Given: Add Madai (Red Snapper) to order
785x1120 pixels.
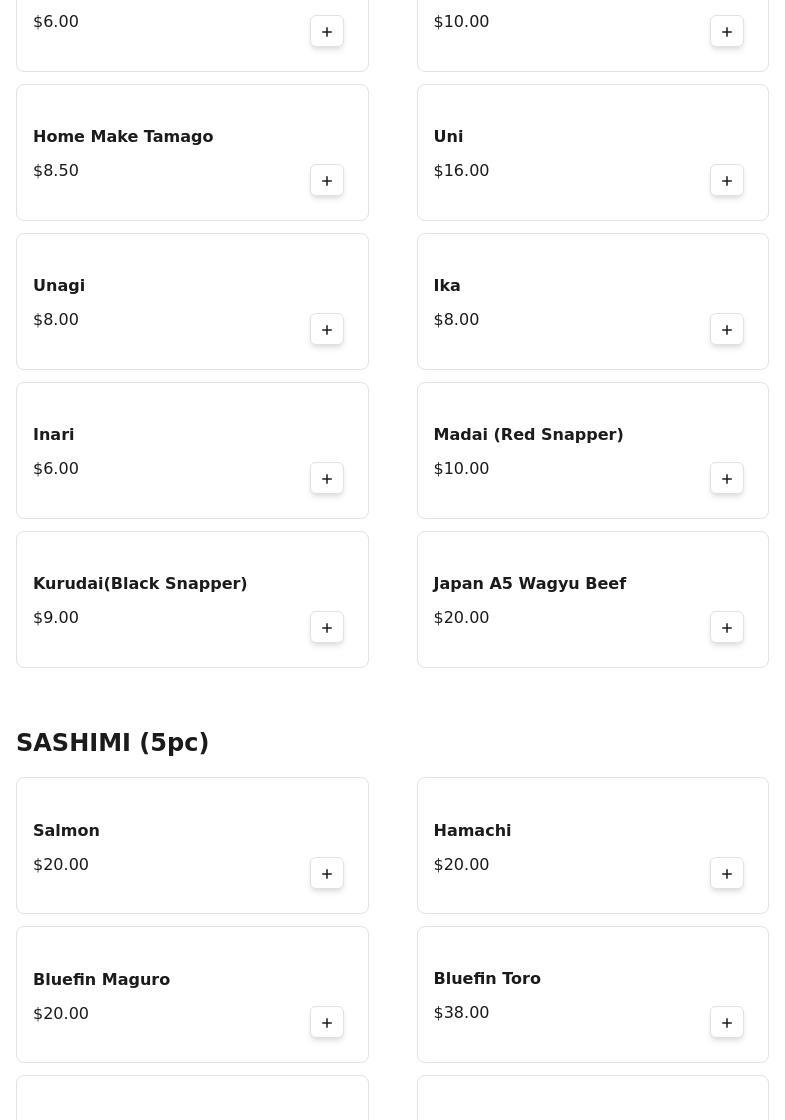Looking at the screenshot, I should (x=727, y=479).
